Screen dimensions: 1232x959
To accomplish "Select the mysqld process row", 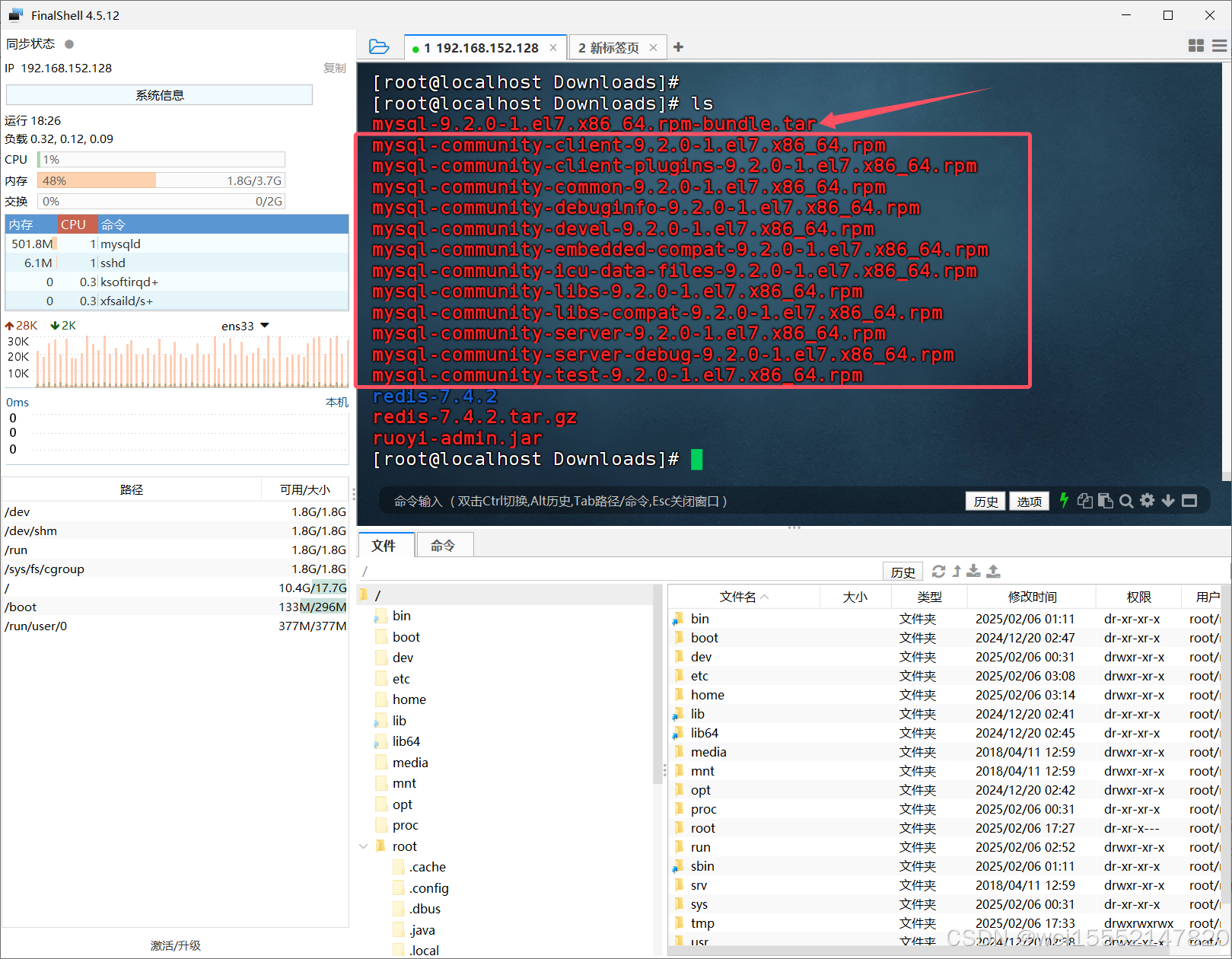I will (177, 244).
